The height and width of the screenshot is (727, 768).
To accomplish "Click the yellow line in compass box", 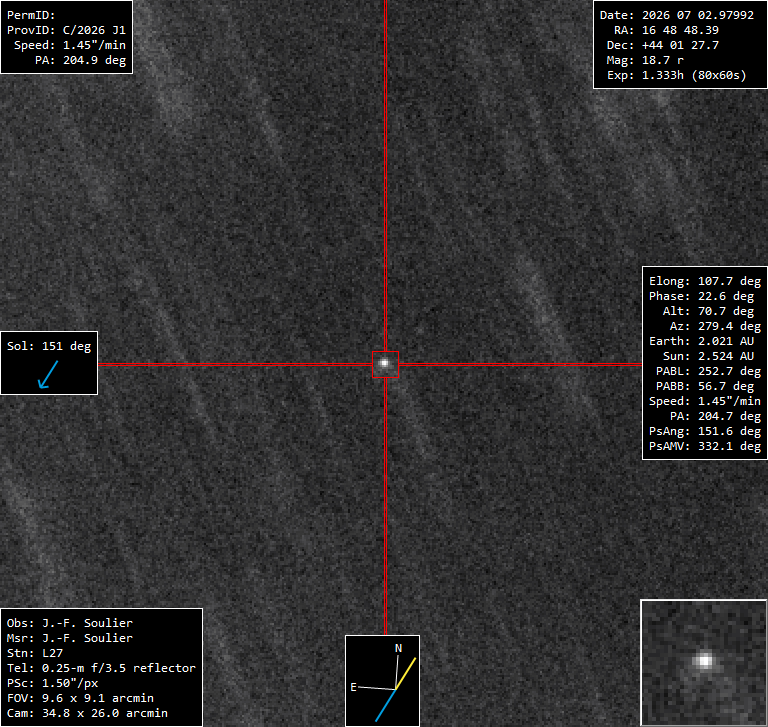I will [x=406, y=674].
